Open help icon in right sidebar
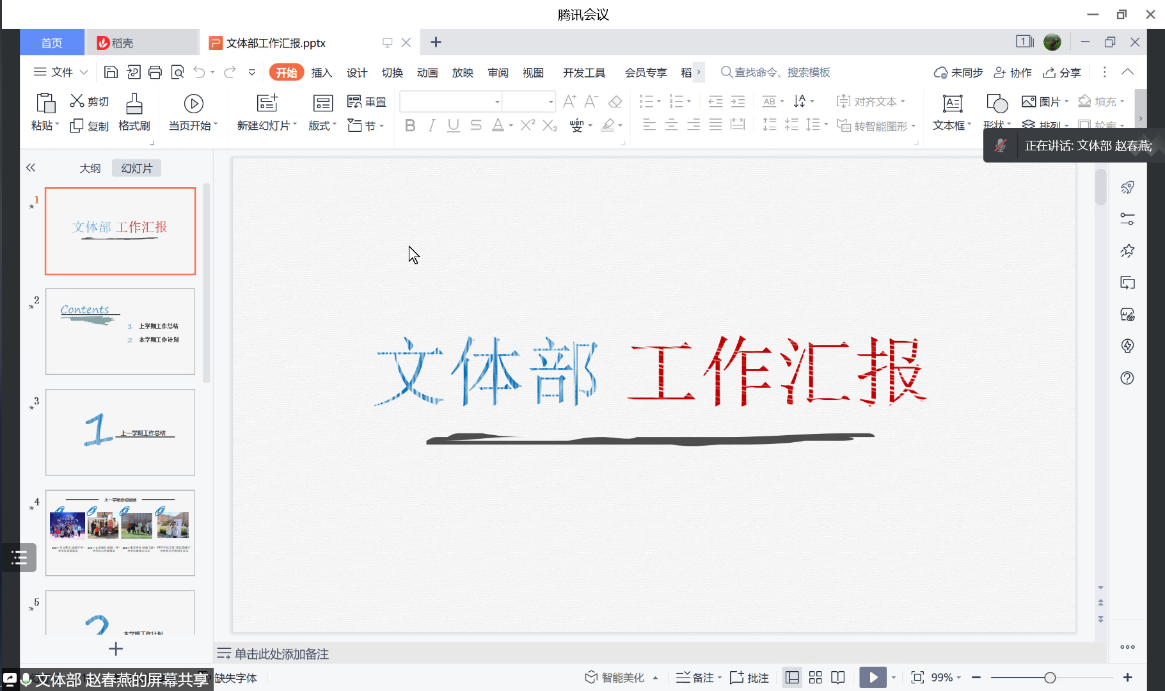Screen dimensions: 1165x691 coord(1127,378)
